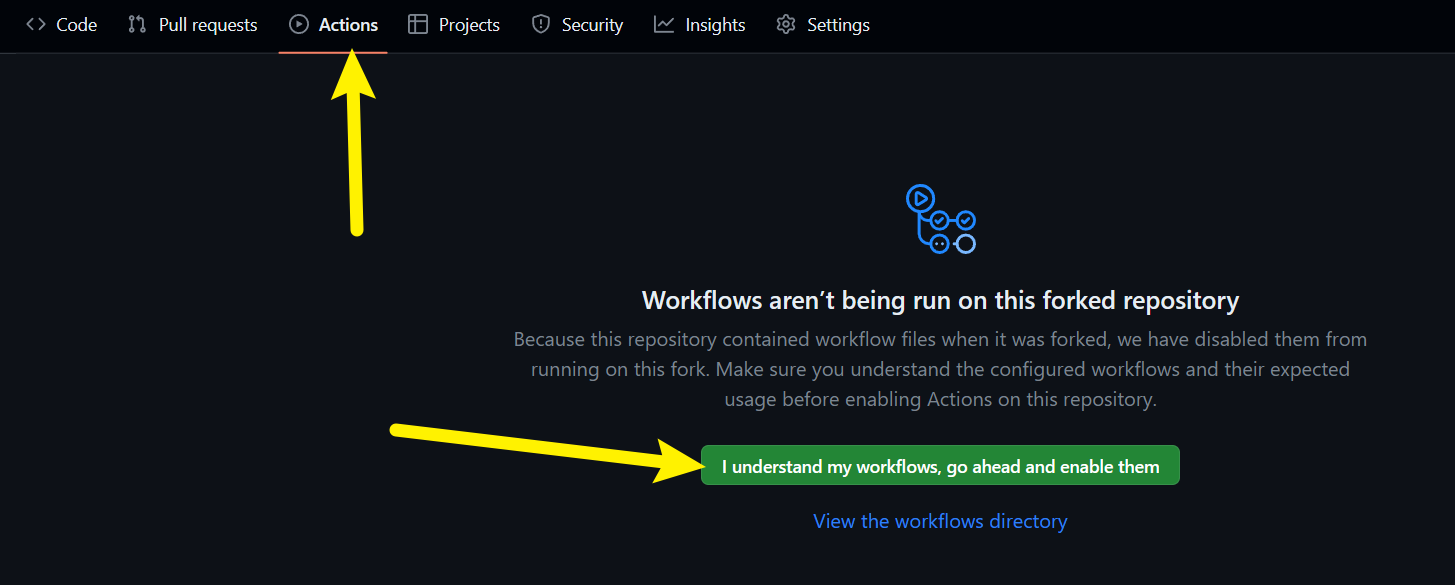Screen dimensions: 1455x585
Task: Show the Insights tab
Action: [715, 25]
